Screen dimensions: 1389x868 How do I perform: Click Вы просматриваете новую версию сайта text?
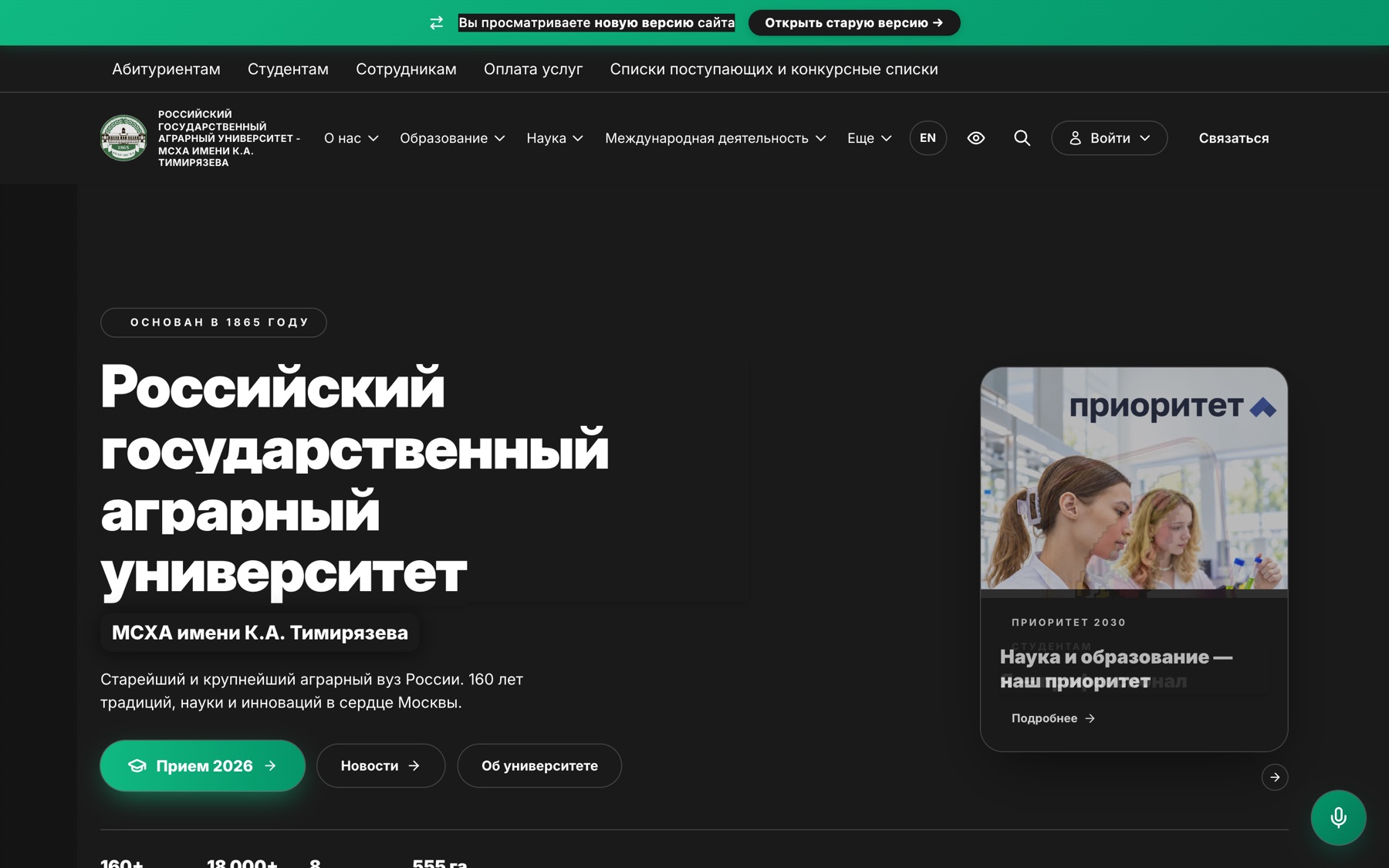coord(596,23)
